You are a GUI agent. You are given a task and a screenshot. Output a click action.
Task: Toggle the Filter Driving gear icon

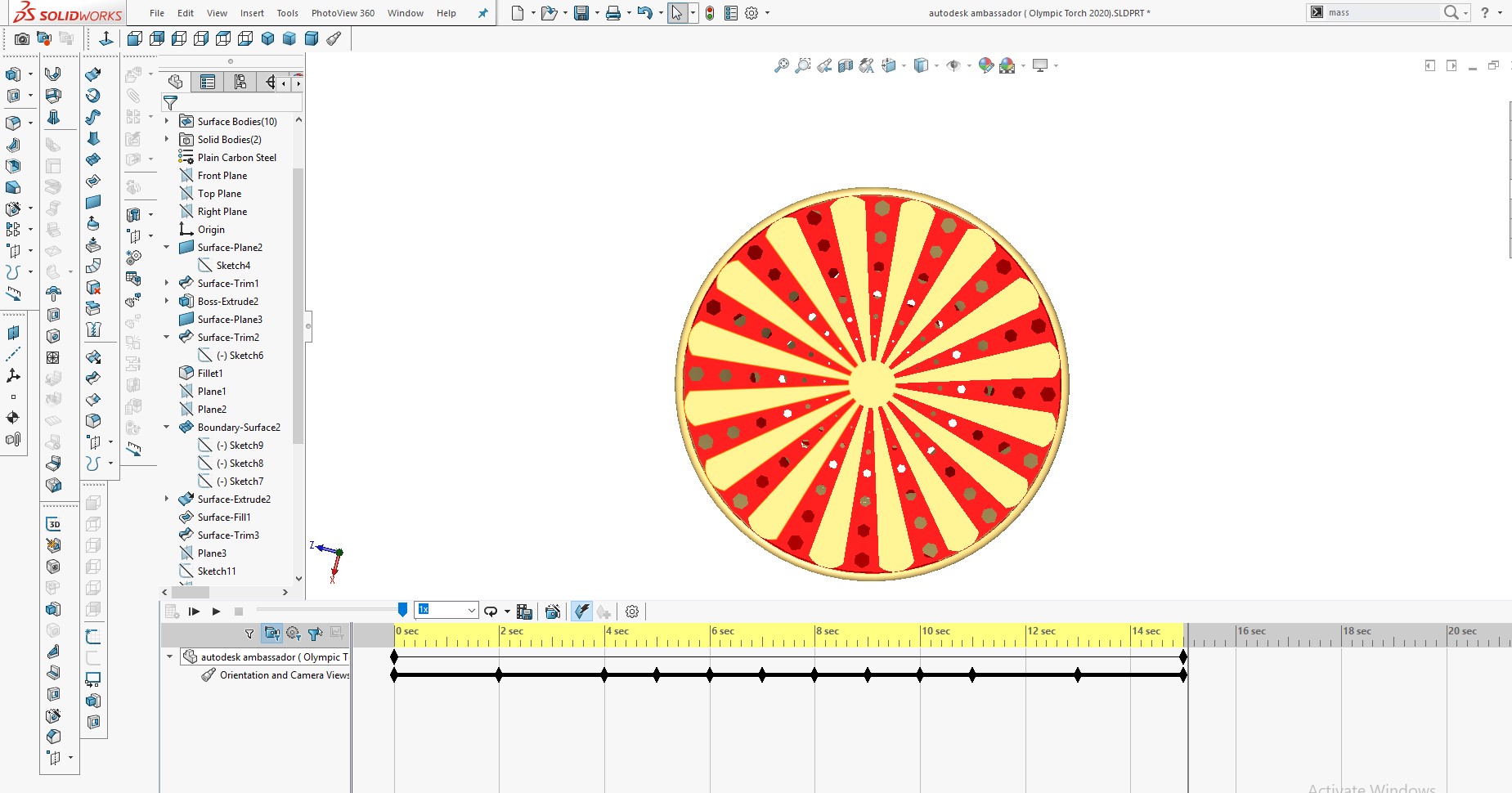click(294, 634)
